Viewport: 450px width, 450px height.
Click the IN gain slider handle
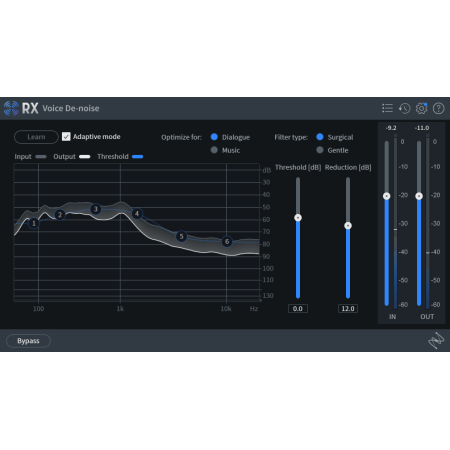(387, 196)
